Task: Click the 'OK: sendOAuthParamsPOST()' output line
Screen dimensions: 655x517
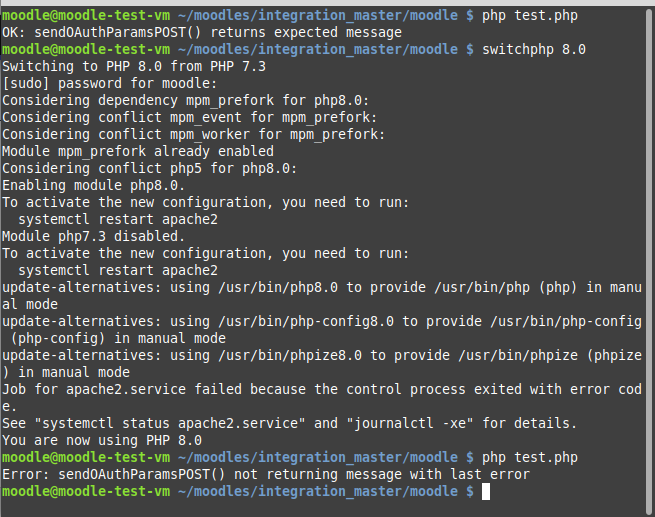Action: pos(202,33)
